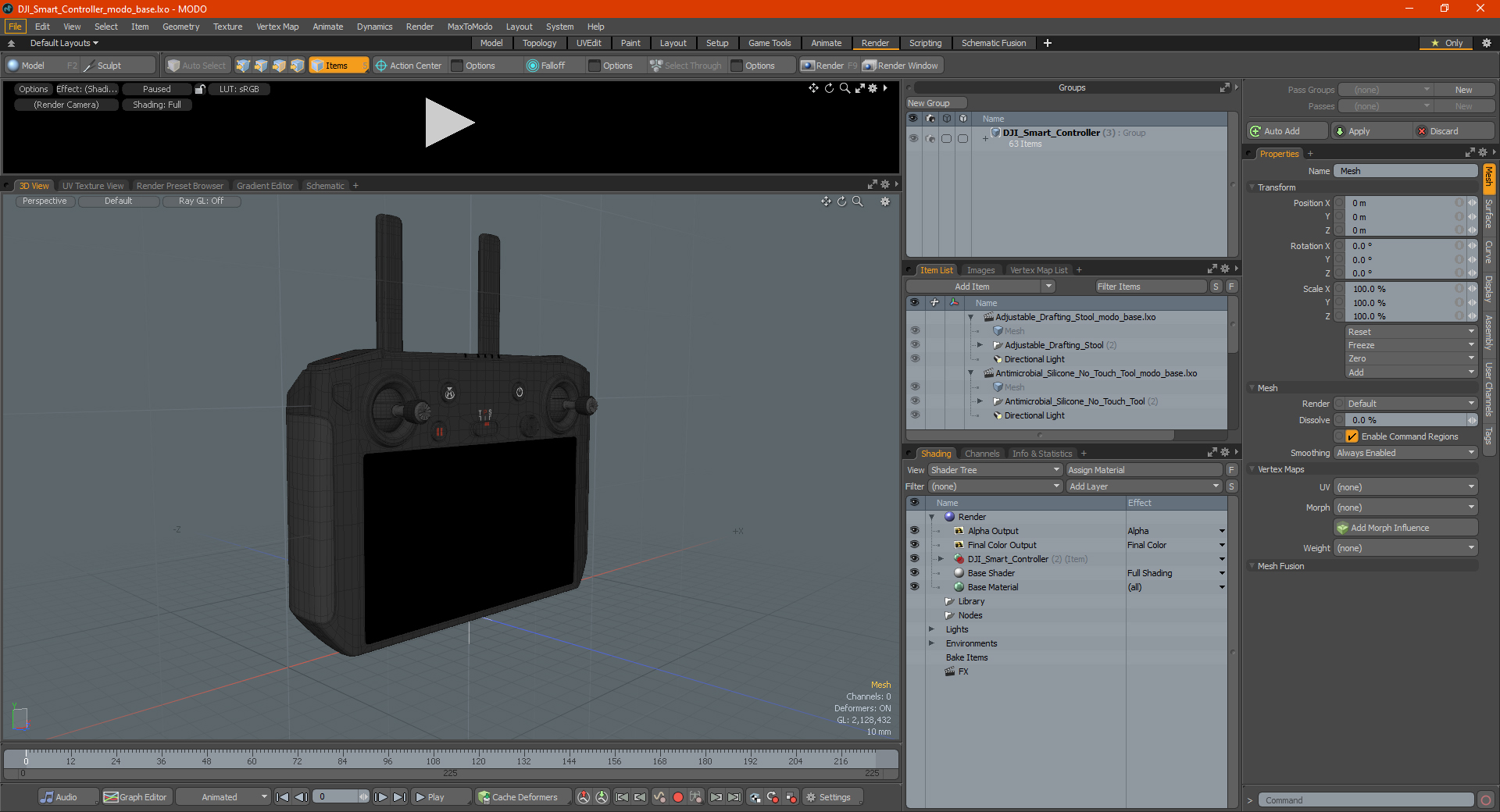
Task: Jump to the last frame
Action: [x=399, y=797]
